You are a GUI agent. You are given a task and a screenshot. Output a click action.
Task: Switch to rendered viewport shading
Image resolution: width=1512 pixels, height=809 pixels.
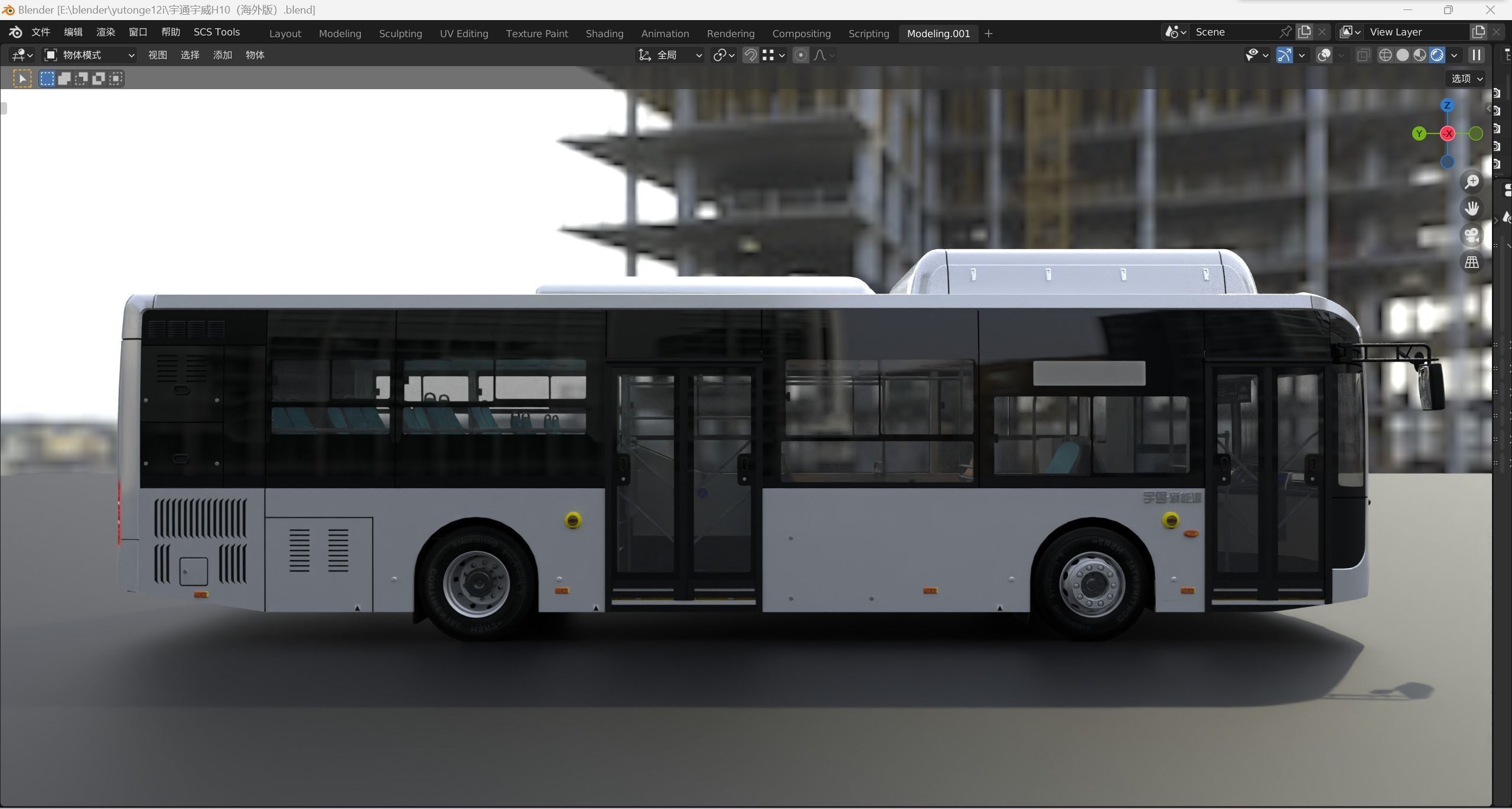pos(1437,55)
